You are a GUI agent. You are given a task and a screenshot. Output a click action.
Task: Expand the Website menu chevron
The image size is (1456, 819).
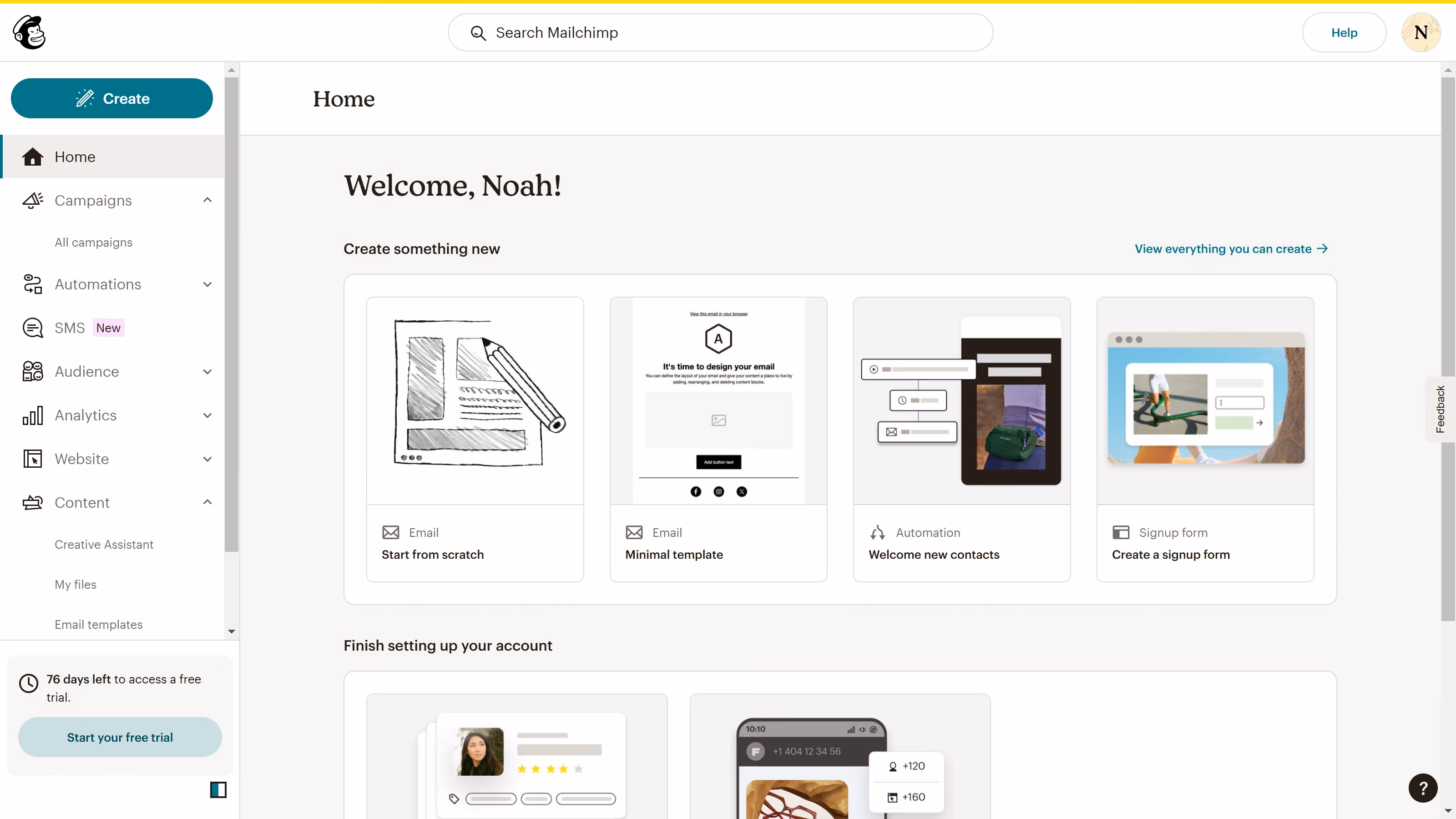coord(207,459)
